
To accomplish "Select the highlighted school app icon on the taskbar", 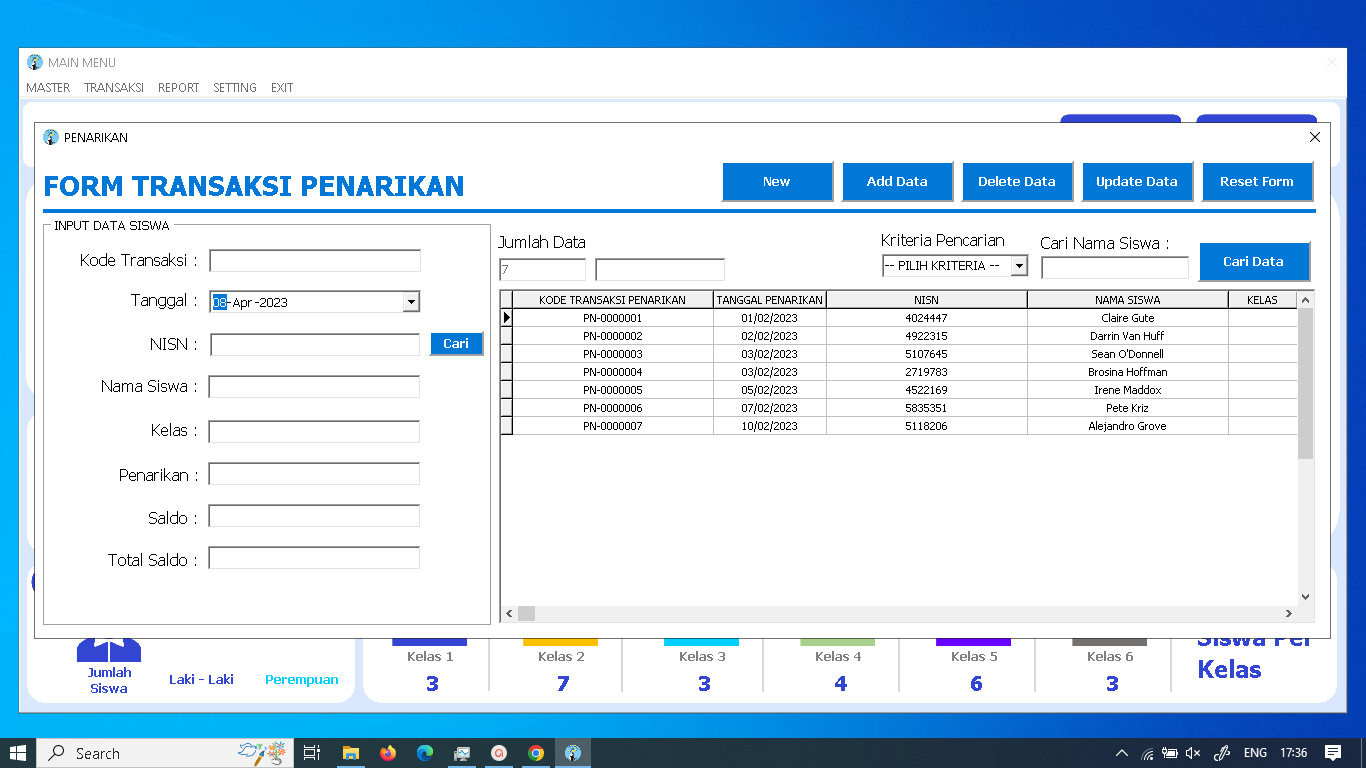I will click(573, 753).
